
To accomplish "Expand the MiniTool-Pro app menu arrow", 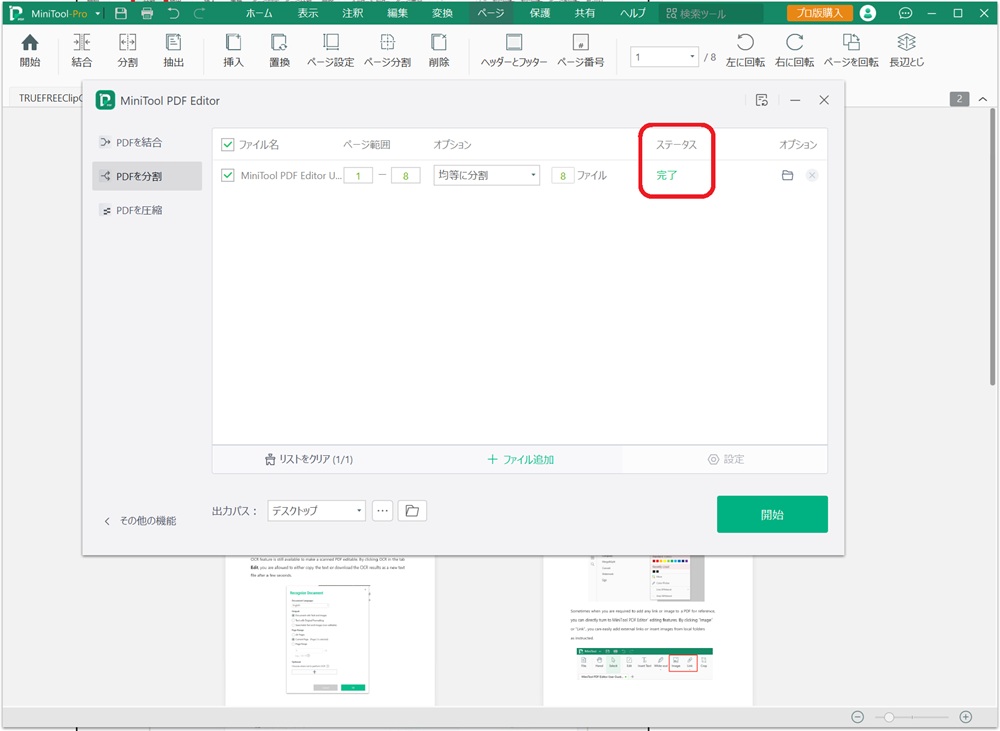I will click(x=98, y=13).
